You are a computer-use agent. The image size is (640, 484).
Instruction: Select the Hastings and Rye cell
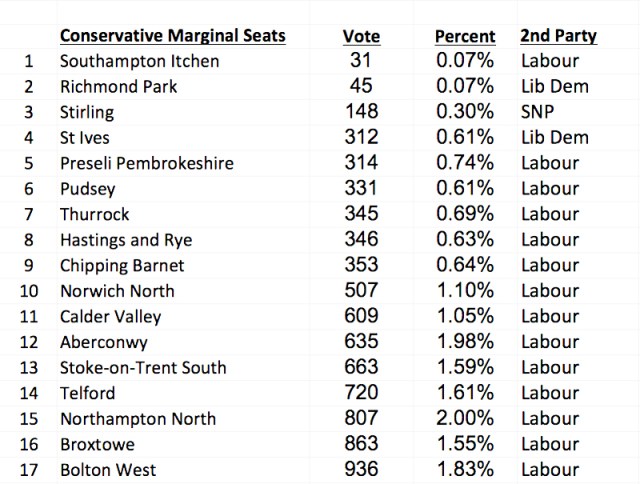click(x=126, y=240)
